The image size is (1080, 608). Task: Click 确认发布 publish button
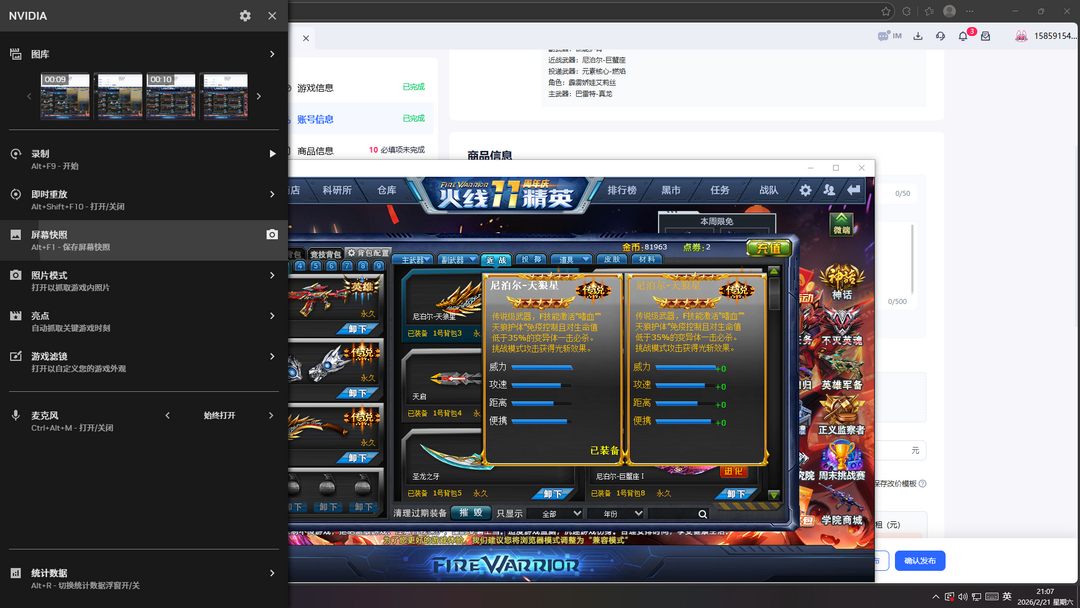coord(920,560)
